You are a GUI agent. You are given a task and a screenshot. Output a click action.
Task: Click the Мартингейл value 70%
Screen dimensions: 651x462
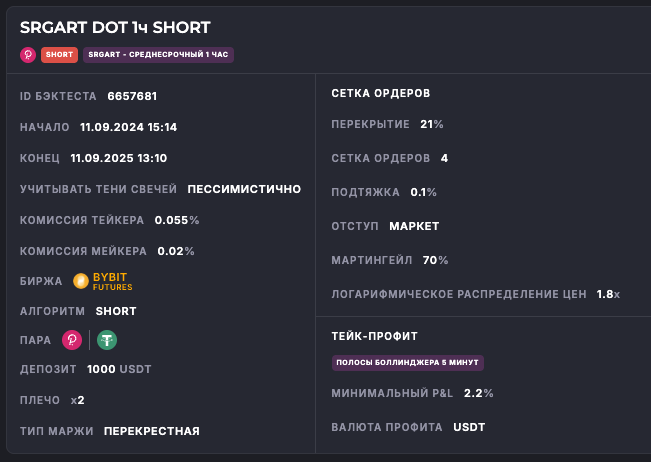[x=435, y=260]
